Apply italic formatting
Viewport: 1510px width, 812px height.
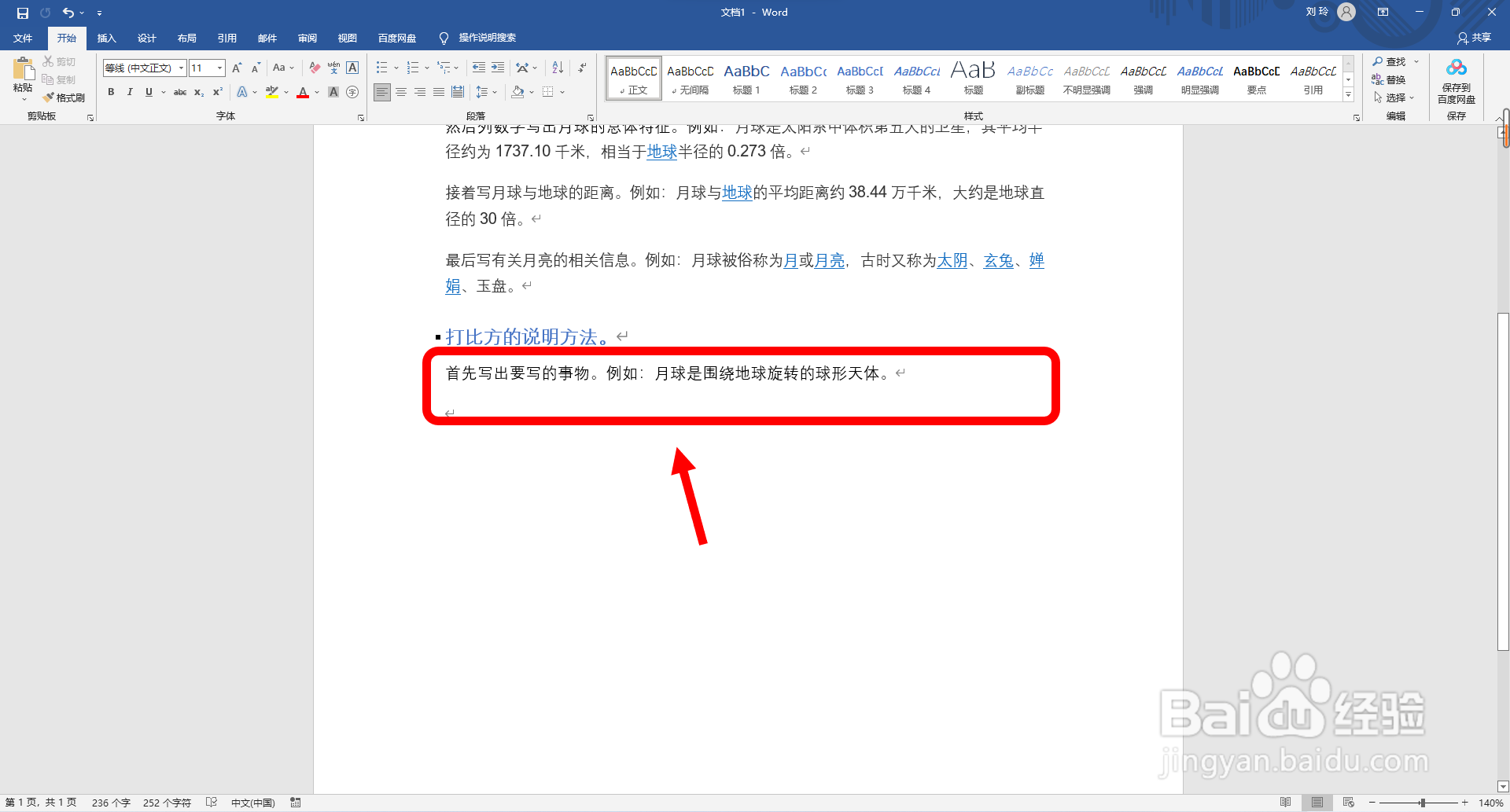130,92
